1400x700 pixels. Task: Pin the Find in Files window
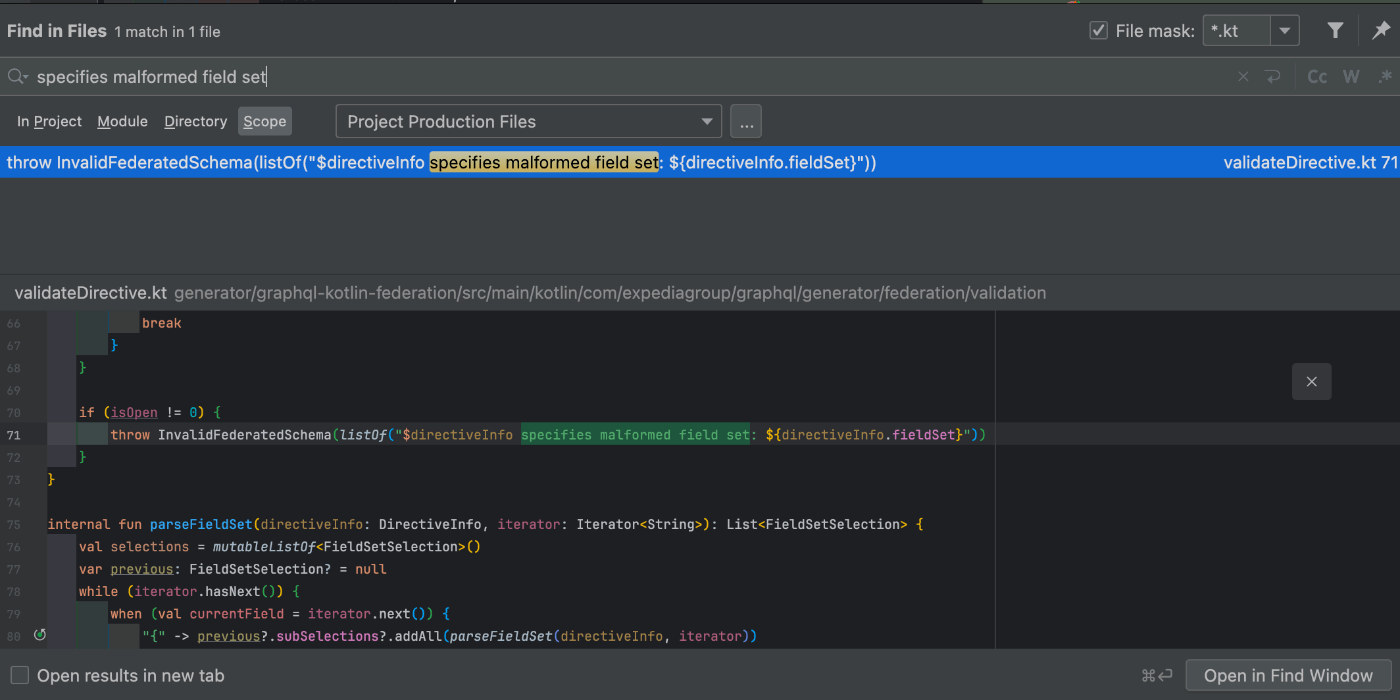1381,30
